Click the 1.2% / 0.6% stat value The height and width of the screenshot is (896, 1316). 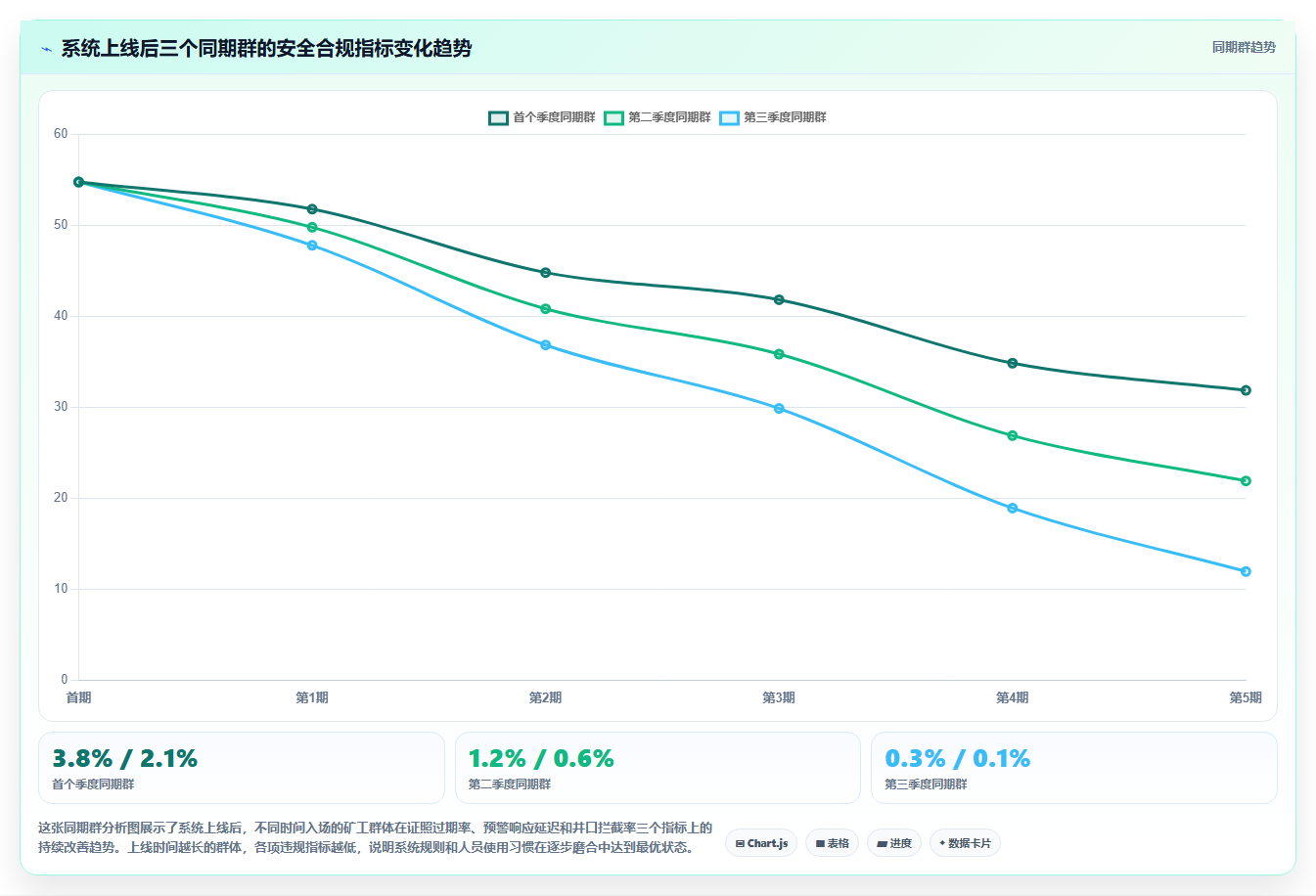point(541,759)
